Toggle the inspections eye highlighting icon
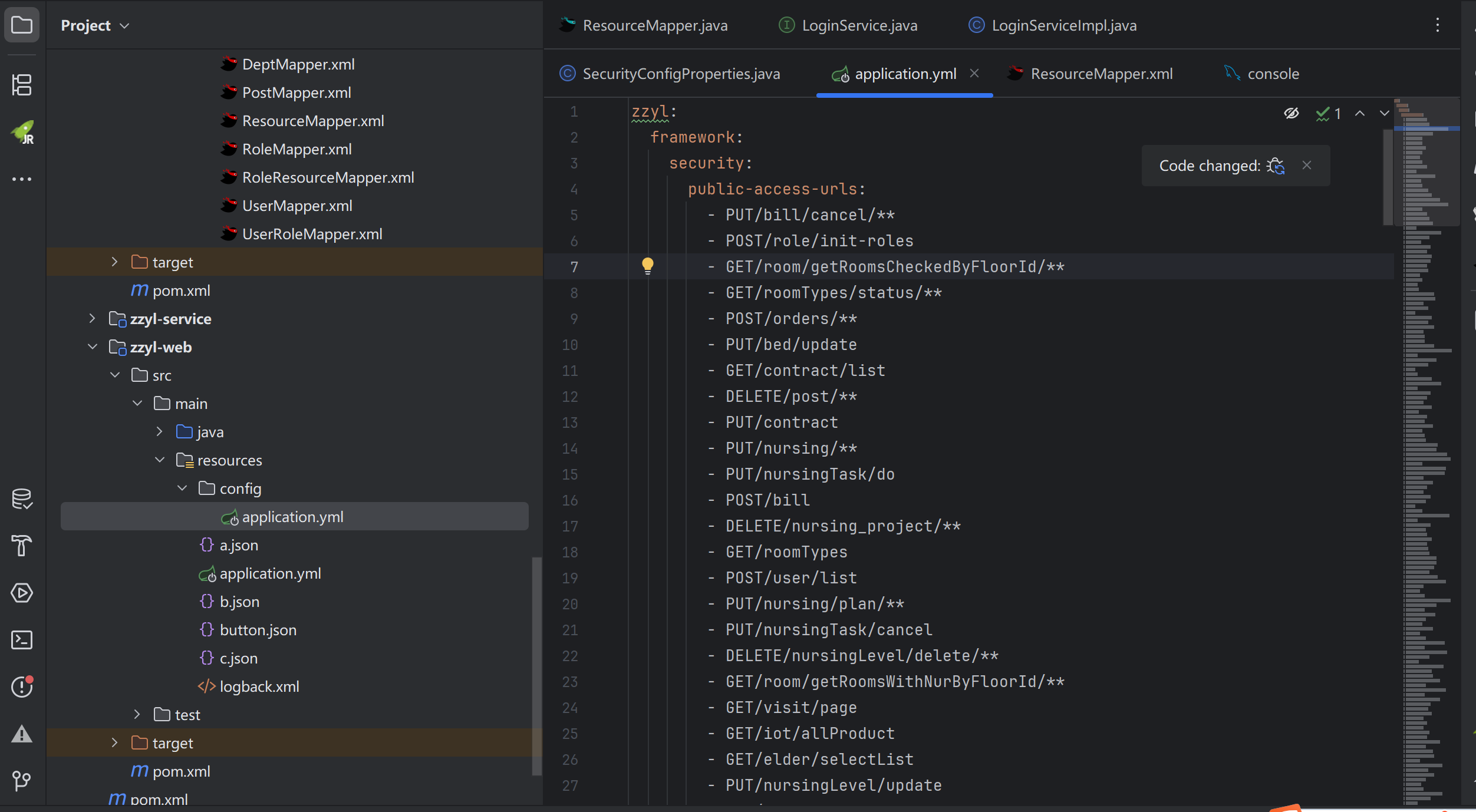The image size is (1476, 812). click(x=1291, y=113)
